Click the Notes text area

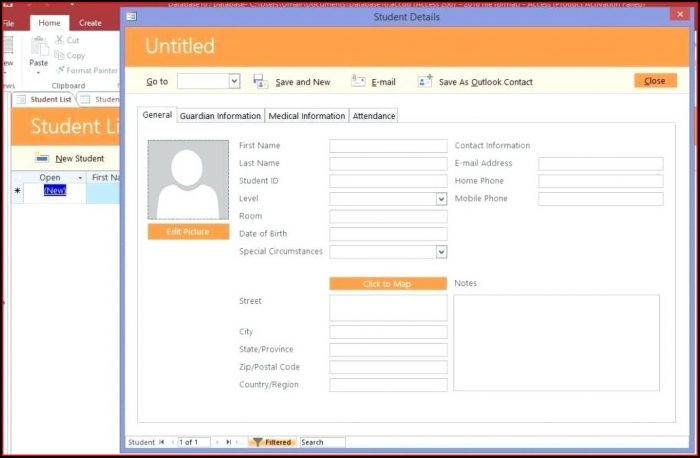coord(556,343)
